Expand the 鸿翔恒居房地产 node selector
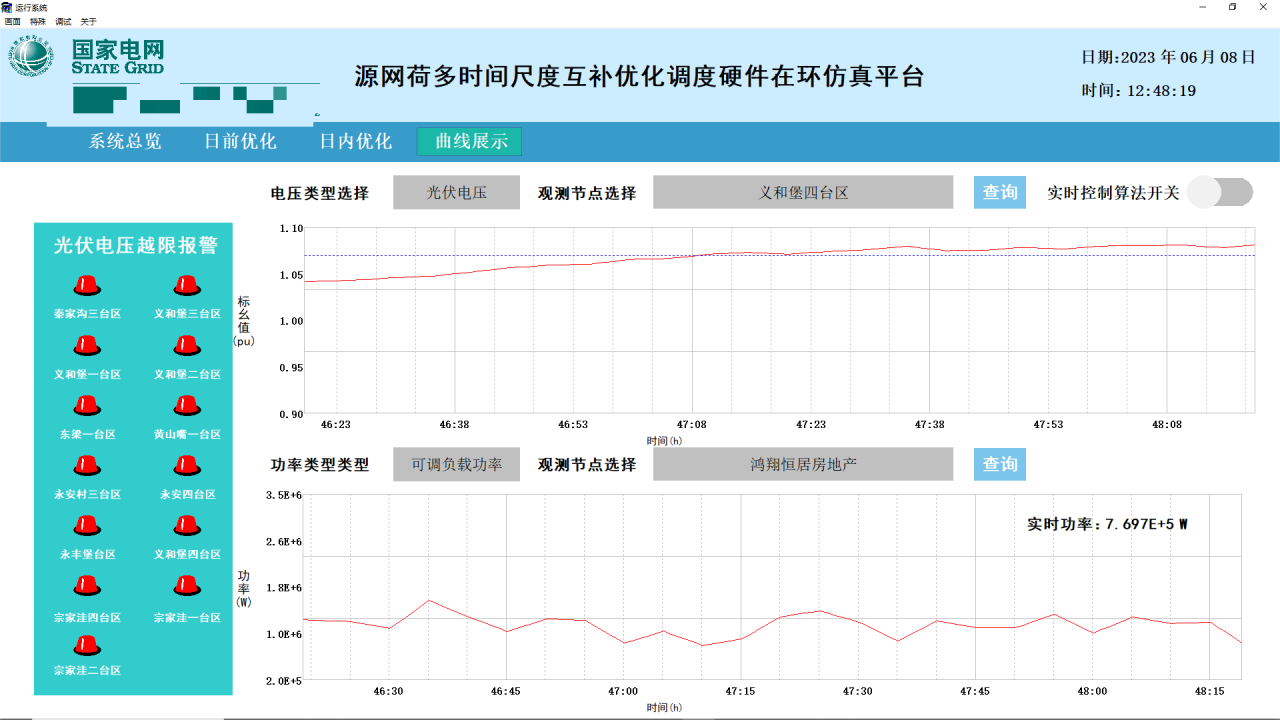 (803, 464)
